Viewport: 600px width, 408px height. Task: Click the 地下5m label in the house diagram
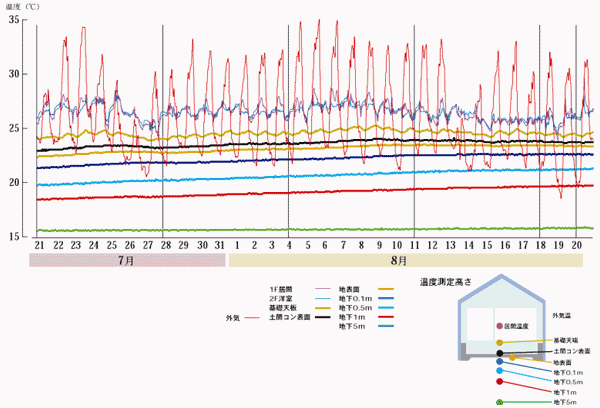point(565,402)
